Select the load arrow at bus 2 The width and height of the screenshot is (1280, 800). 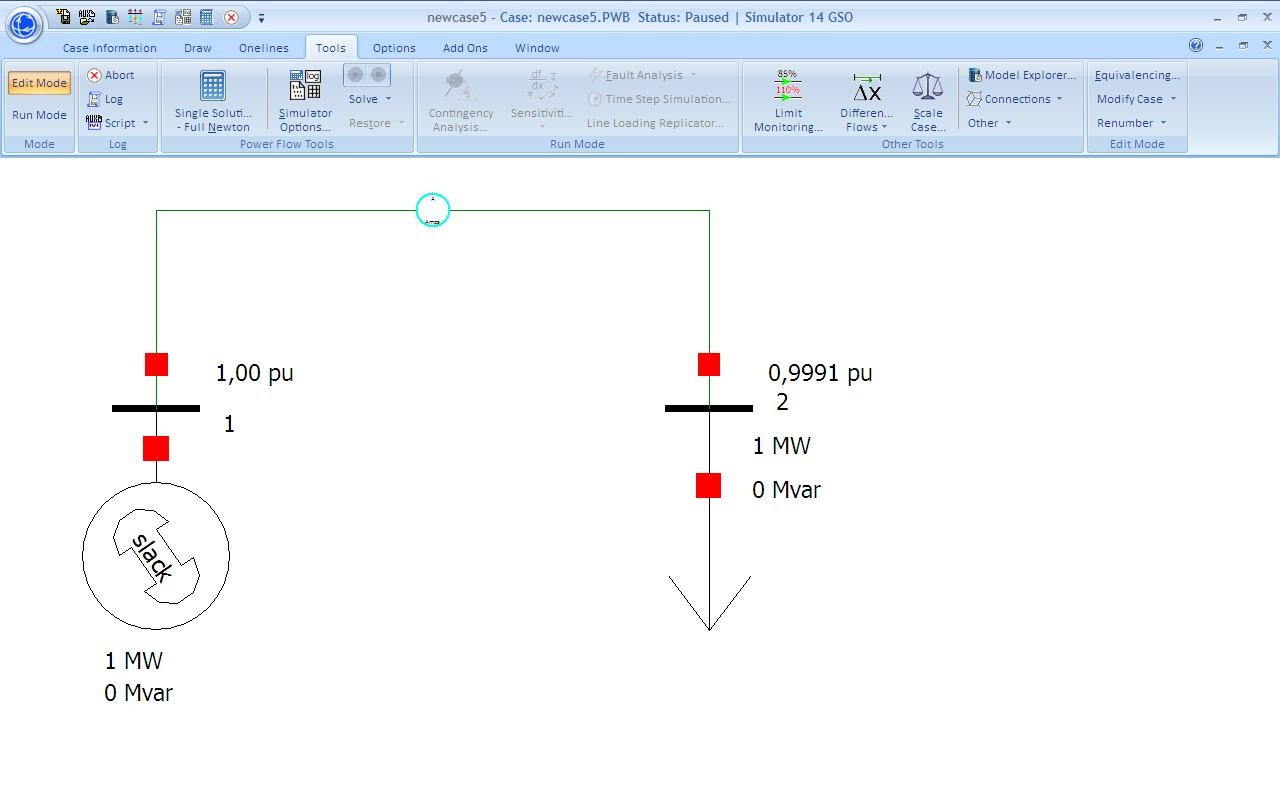709,602
